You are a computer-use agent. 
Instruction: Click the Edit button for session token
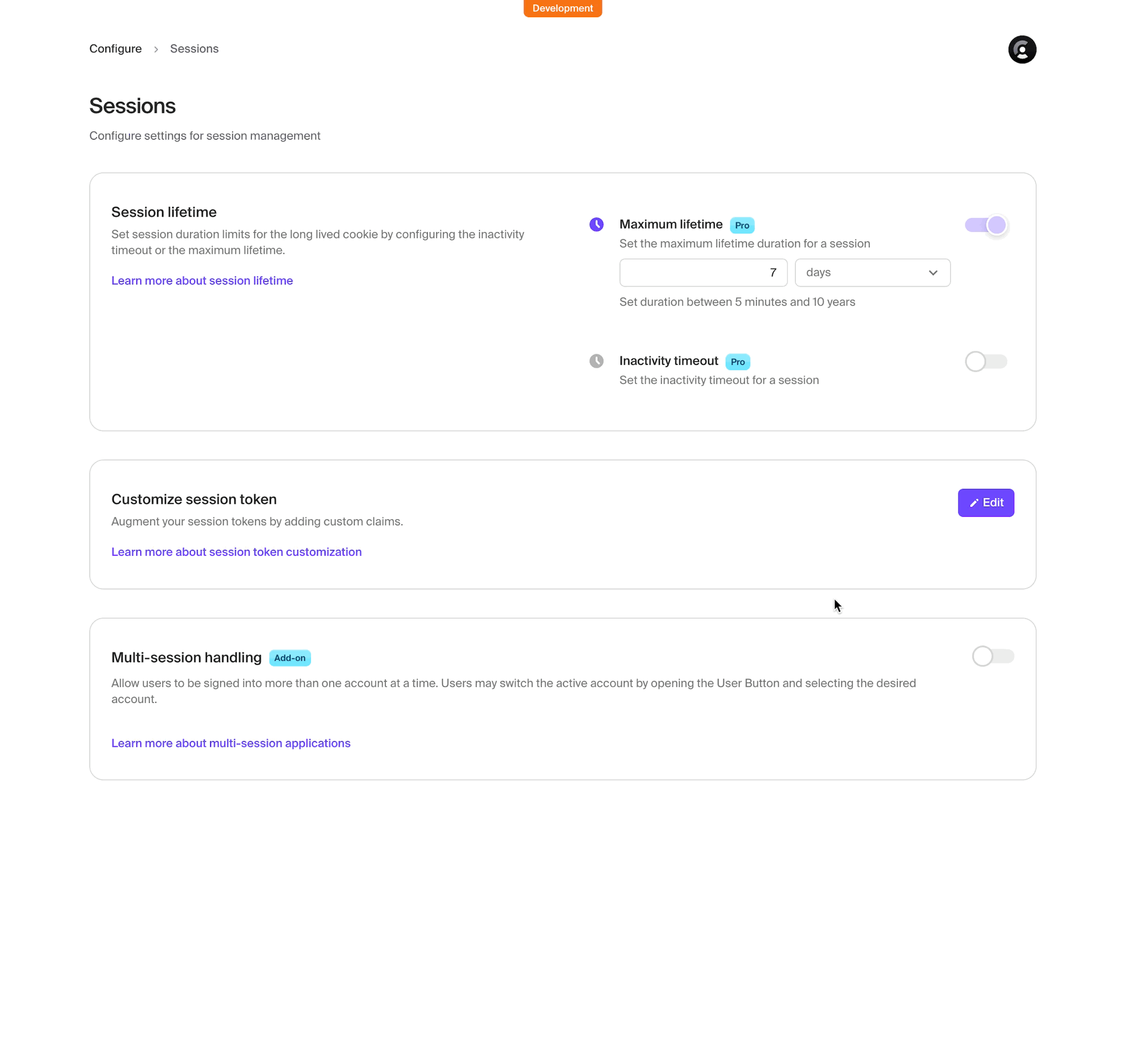coord(986,503)
